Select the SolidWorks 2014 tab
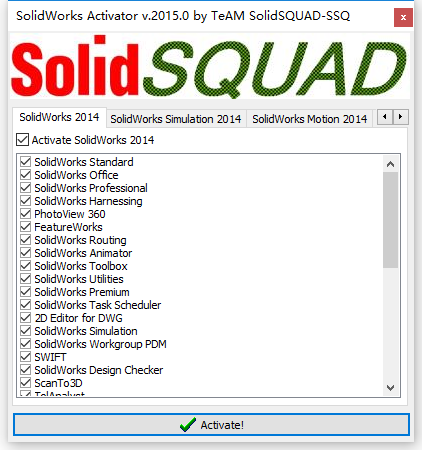This screenshot has height=450, width=422. point(59,117)
